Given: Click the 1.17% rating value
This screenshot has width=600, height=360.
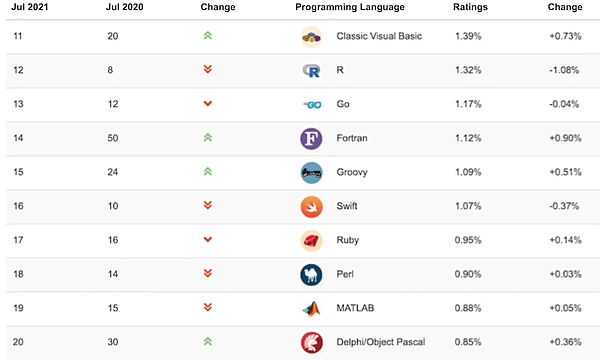Looking at the screenshot, I should pos(468,104).
